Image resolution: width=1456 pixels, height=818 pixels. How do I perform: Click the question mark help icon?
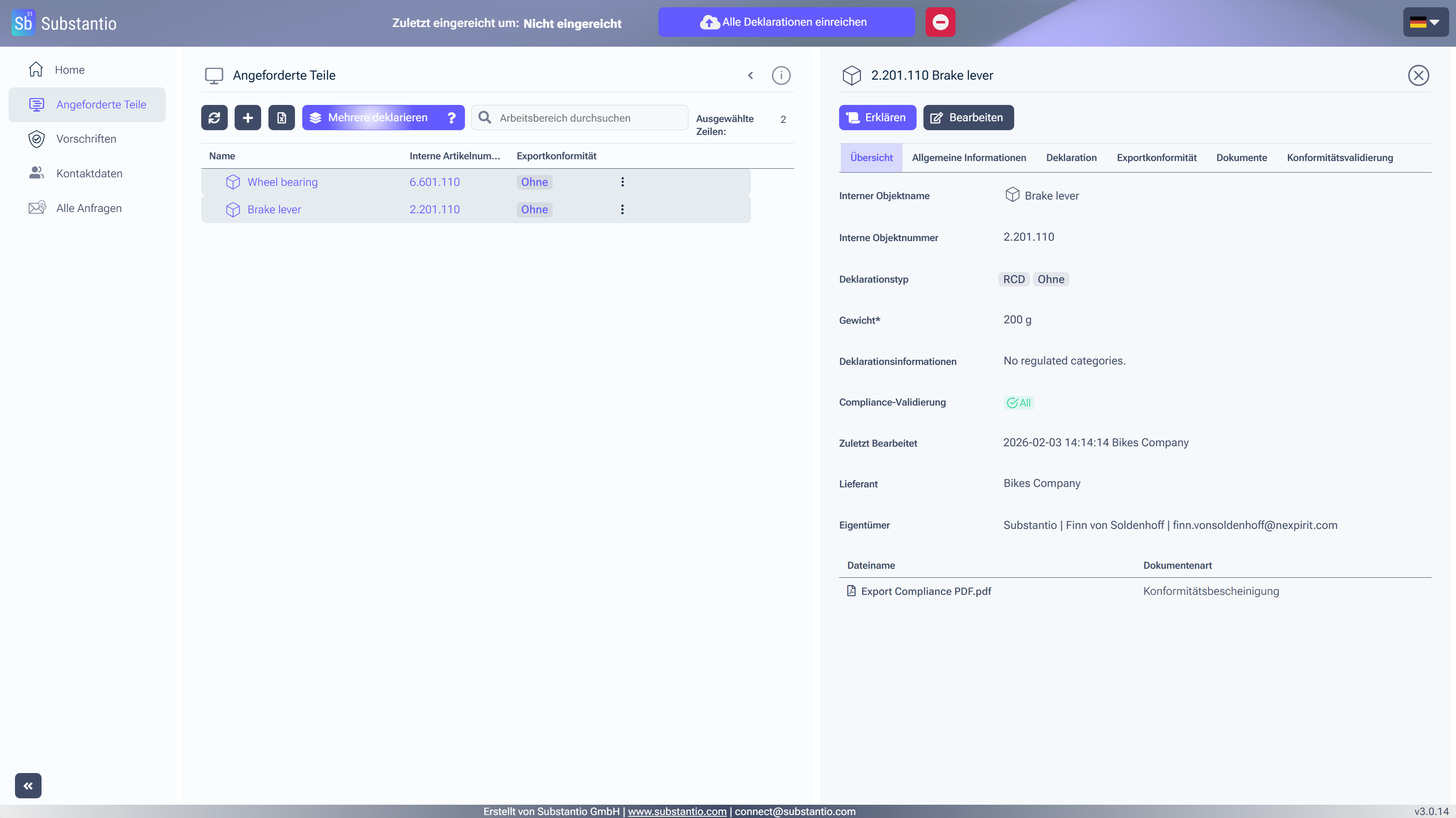point(452,118)
